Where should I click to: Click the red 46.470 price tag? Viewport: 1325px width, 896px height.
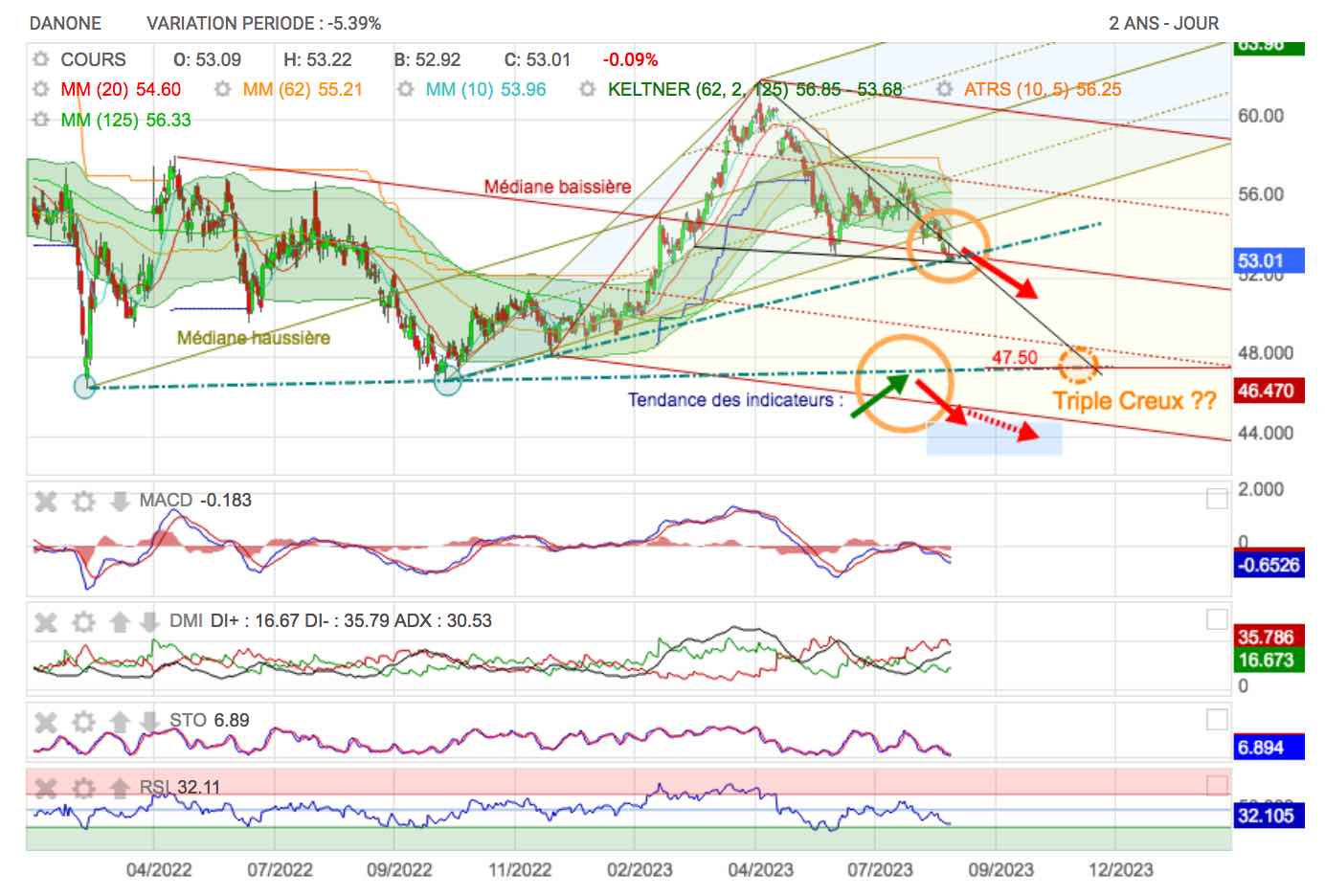coord(1268,391)
